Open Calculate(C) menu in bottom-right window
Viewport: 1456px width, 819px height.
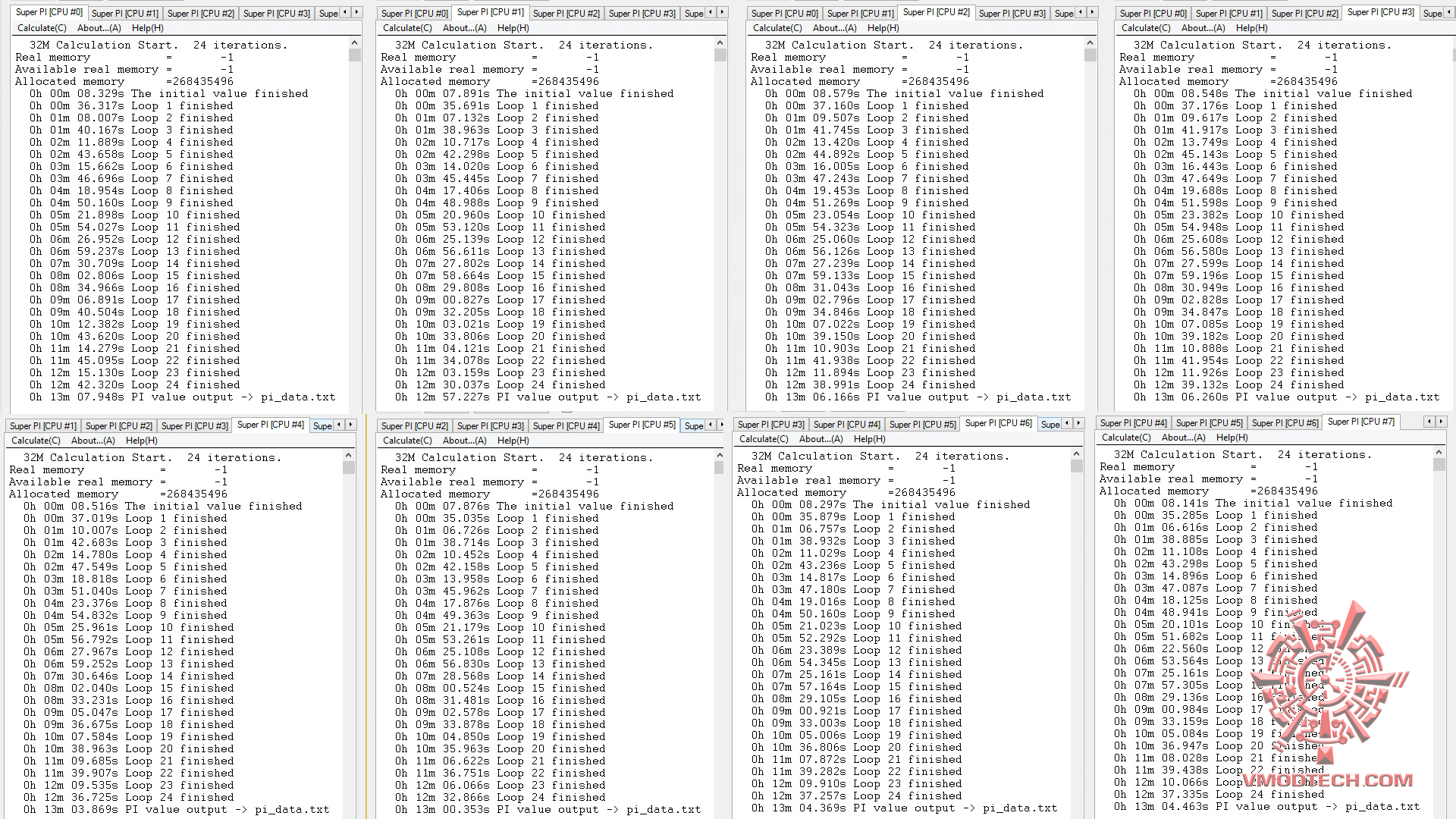1126,438
